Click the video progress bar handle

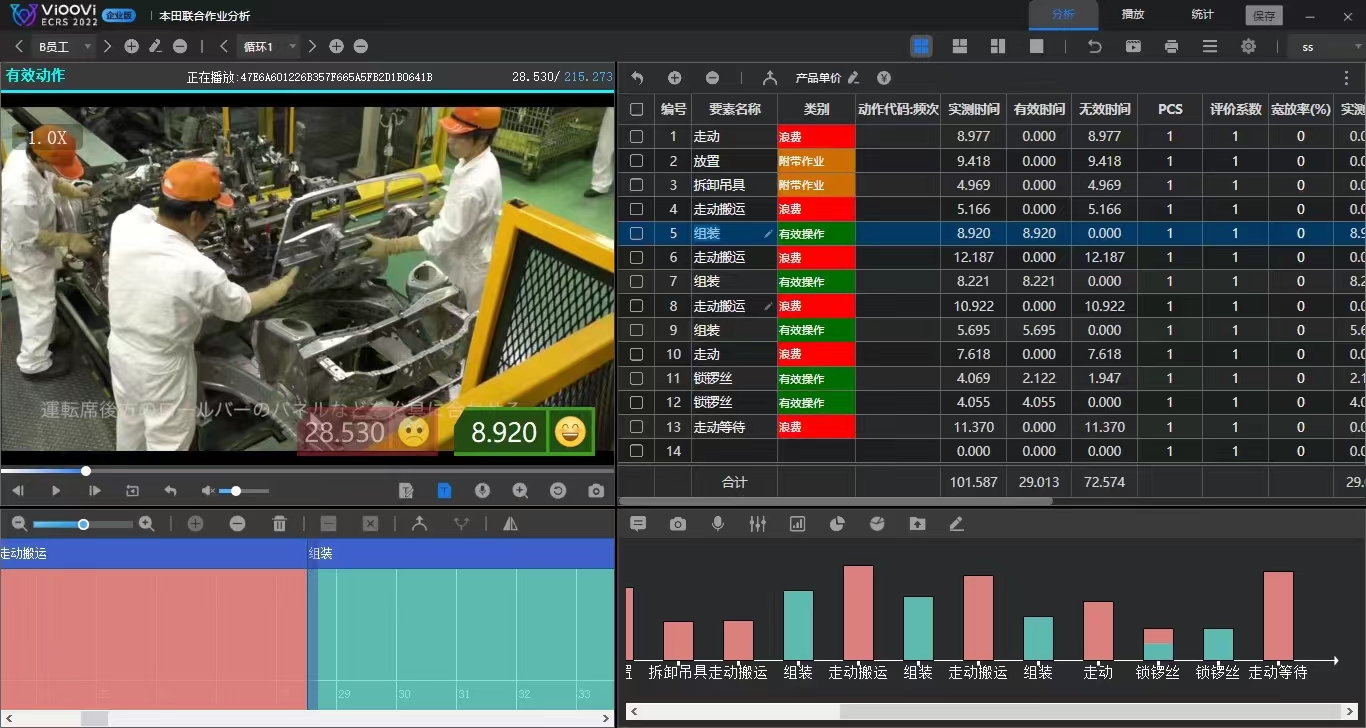[86, 471]
